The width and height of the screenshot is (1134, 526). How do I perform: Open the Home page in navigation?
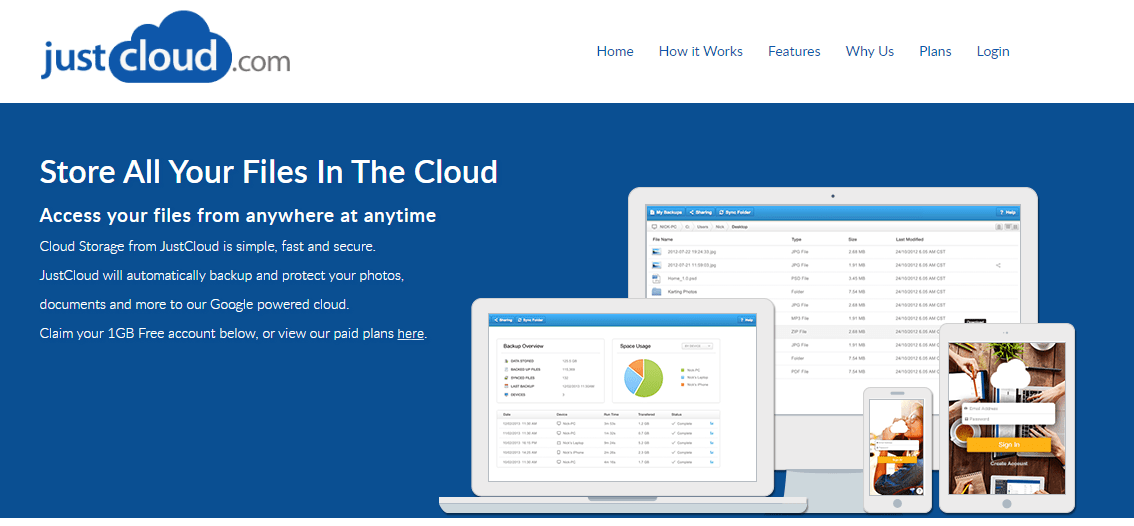[x=615, y=51]
